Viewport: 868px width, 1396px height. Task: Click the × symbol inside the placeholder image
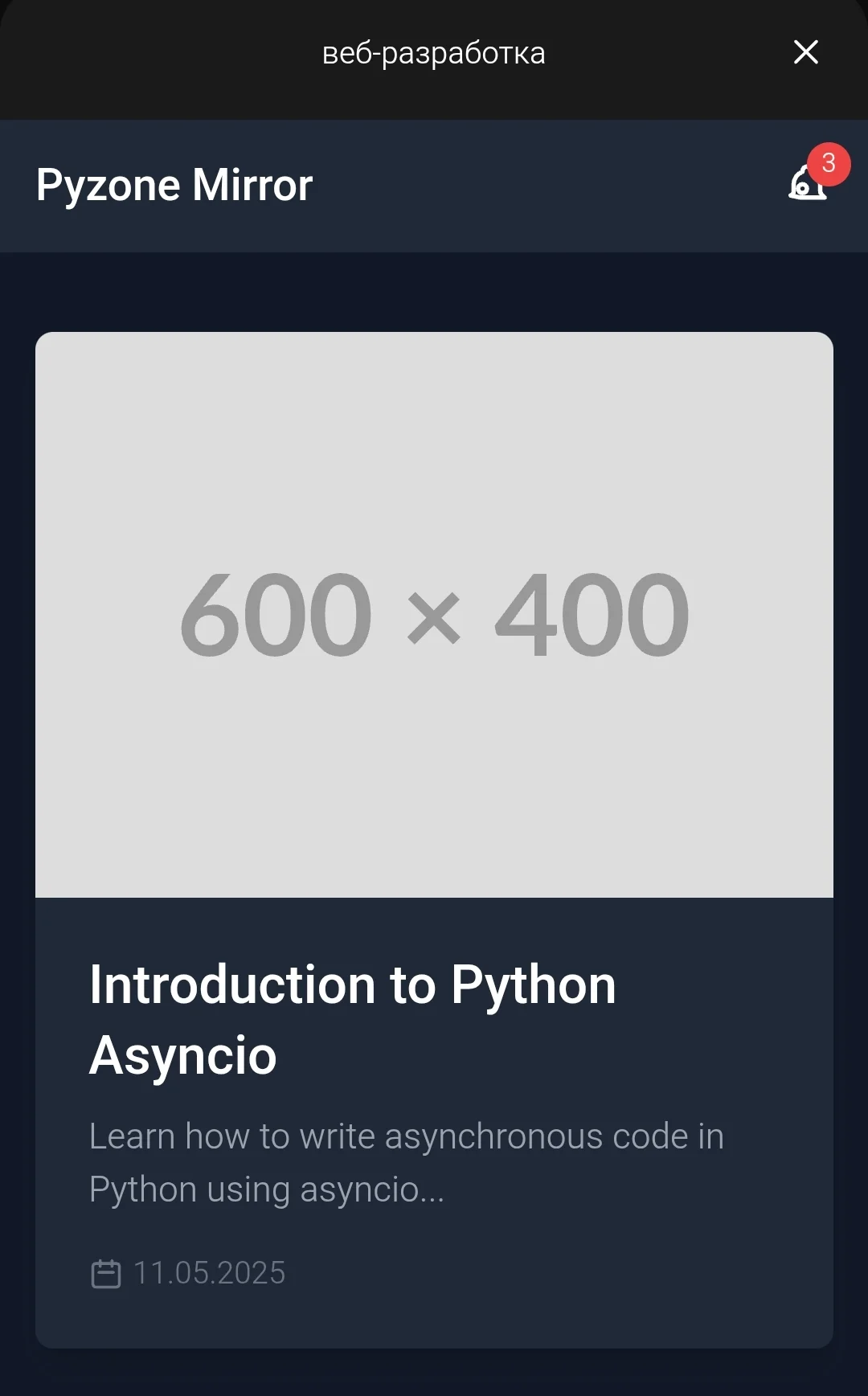pos(434,619)
